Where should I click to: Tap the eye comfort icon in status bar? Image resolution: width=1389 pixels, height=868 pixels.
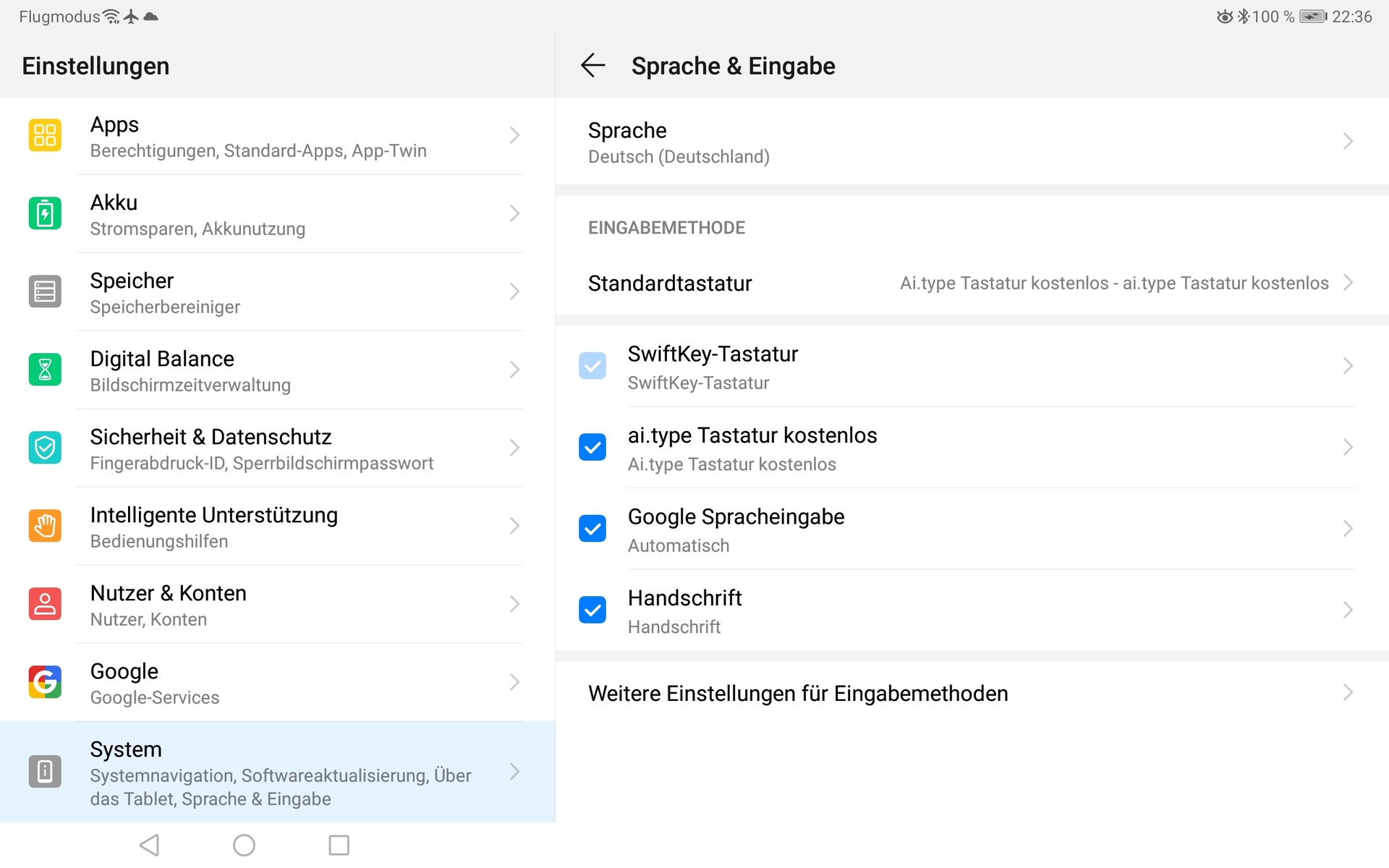tap(1224, 17)
